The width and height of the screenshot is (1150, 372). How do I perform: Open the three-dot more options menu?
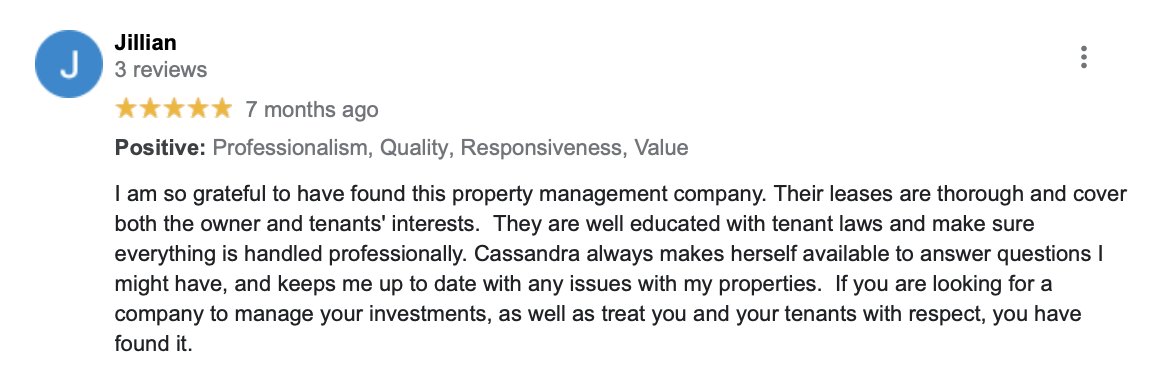[1083, 57]
